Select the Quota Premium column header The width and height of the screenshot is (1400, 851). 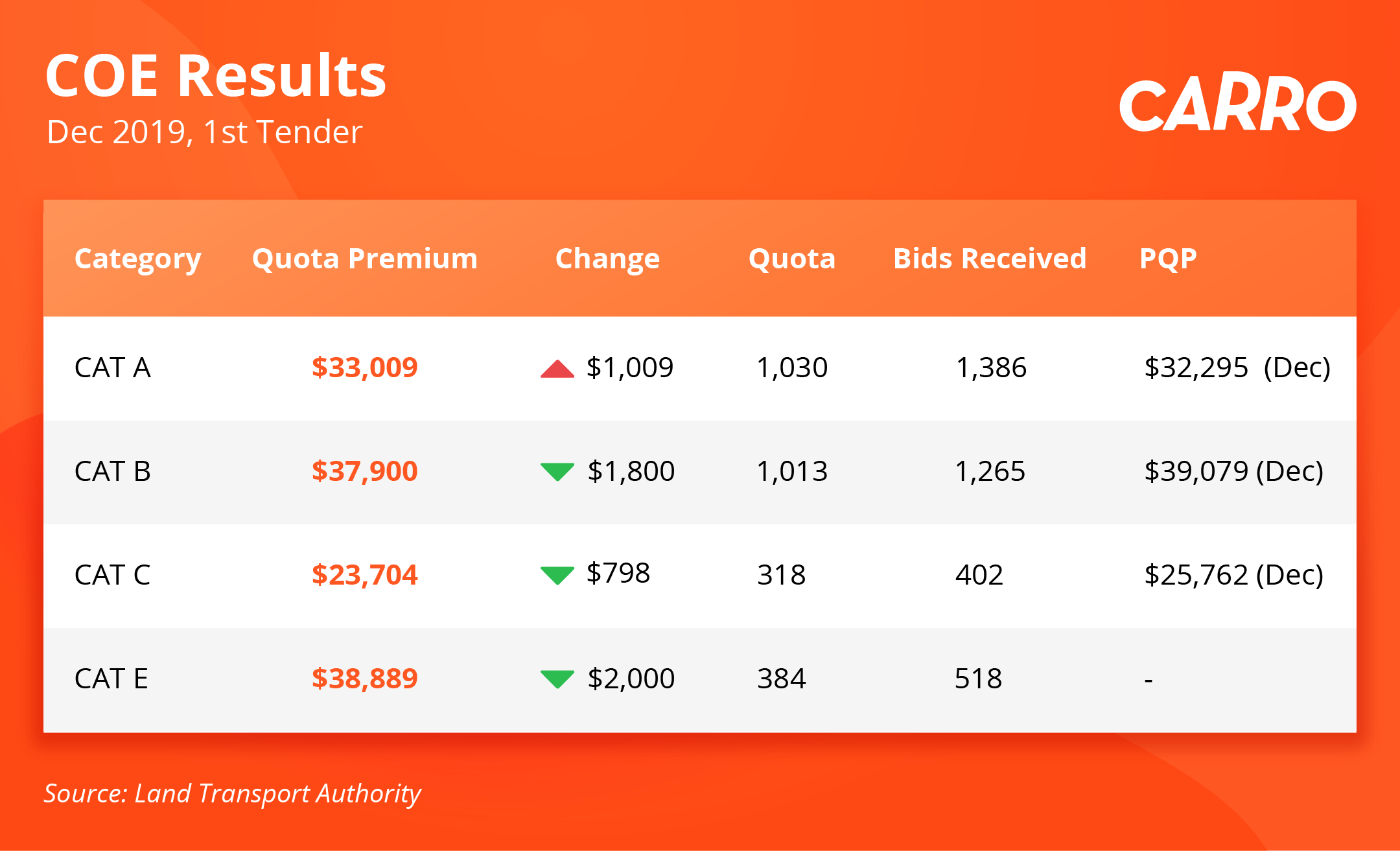coord(365,259)
